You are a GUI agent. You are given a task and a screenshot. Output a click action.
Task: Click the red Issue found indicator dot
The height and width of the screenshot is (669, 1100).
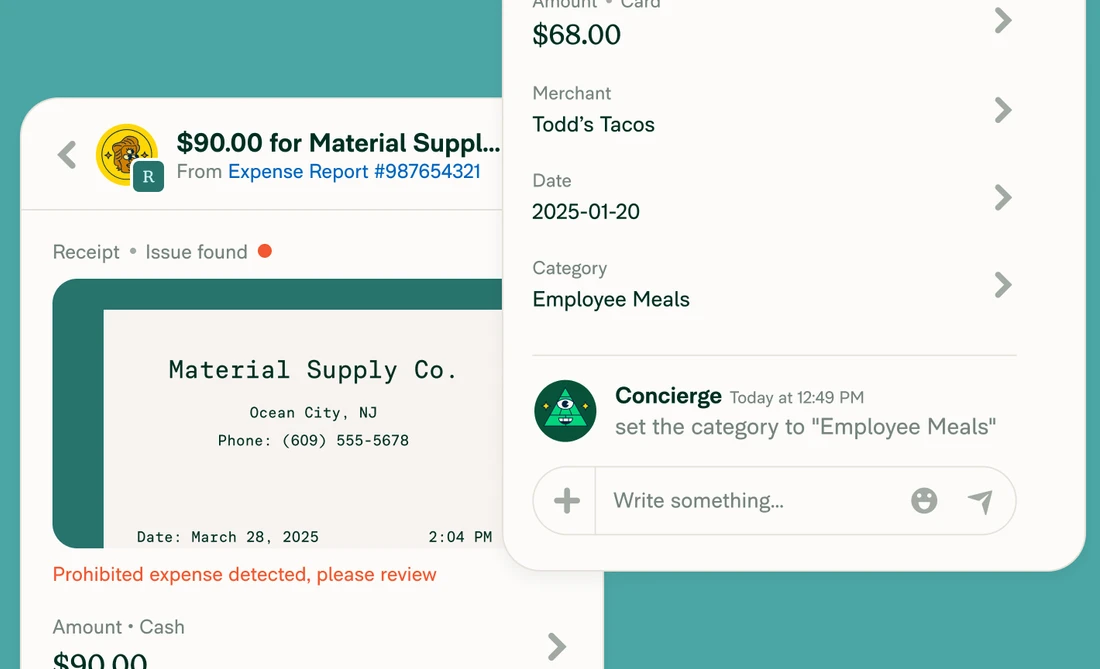point(265,252)
